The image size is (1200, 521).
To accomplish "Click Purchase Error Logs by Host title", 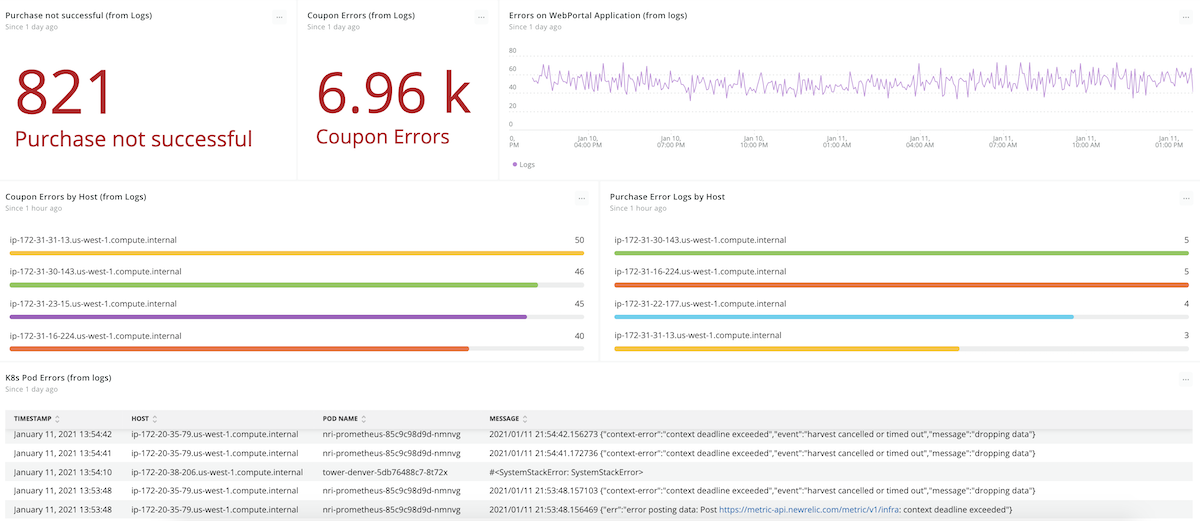I will [x=667, y=197].
